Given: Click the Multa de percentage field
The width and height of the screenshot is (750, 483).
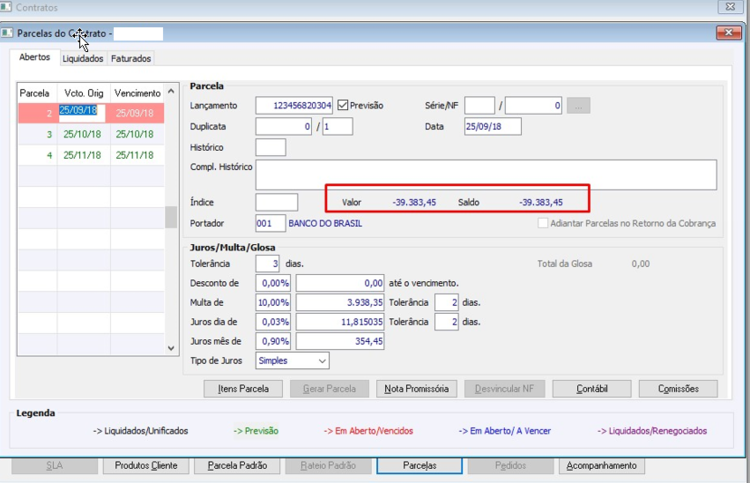Looking at the screenshot, I should pos(273,303).
